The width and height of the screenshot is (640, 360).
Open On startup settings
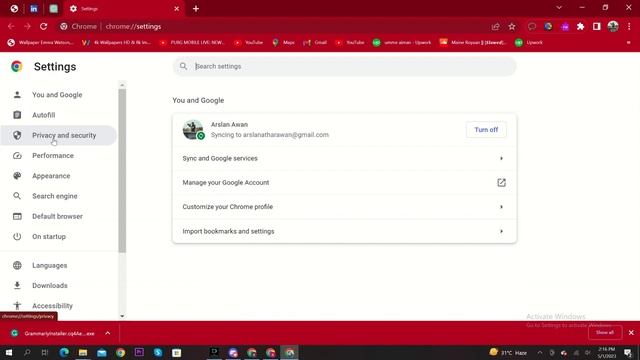pyautogui.click(x=49, y=237)
